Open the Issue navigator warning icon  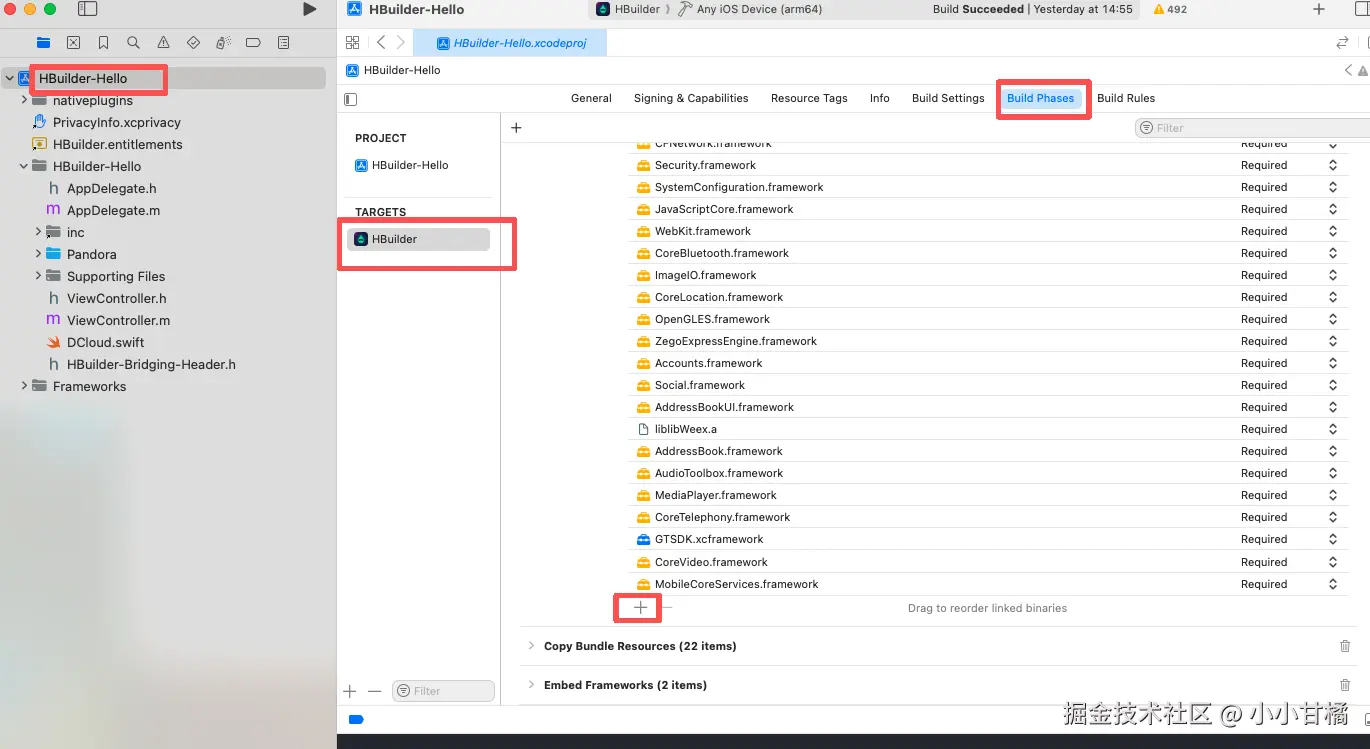tap(163, 43)
